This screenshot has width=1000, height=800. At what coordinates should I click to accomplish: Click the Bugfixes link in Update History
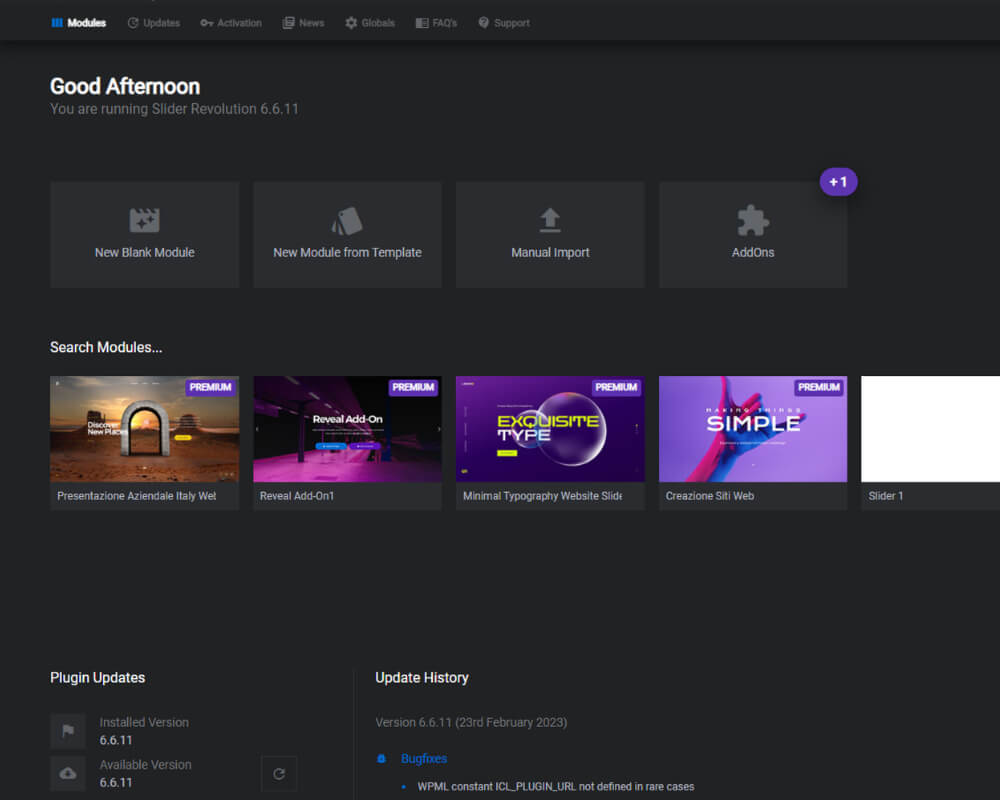click(x=424, y=759)
